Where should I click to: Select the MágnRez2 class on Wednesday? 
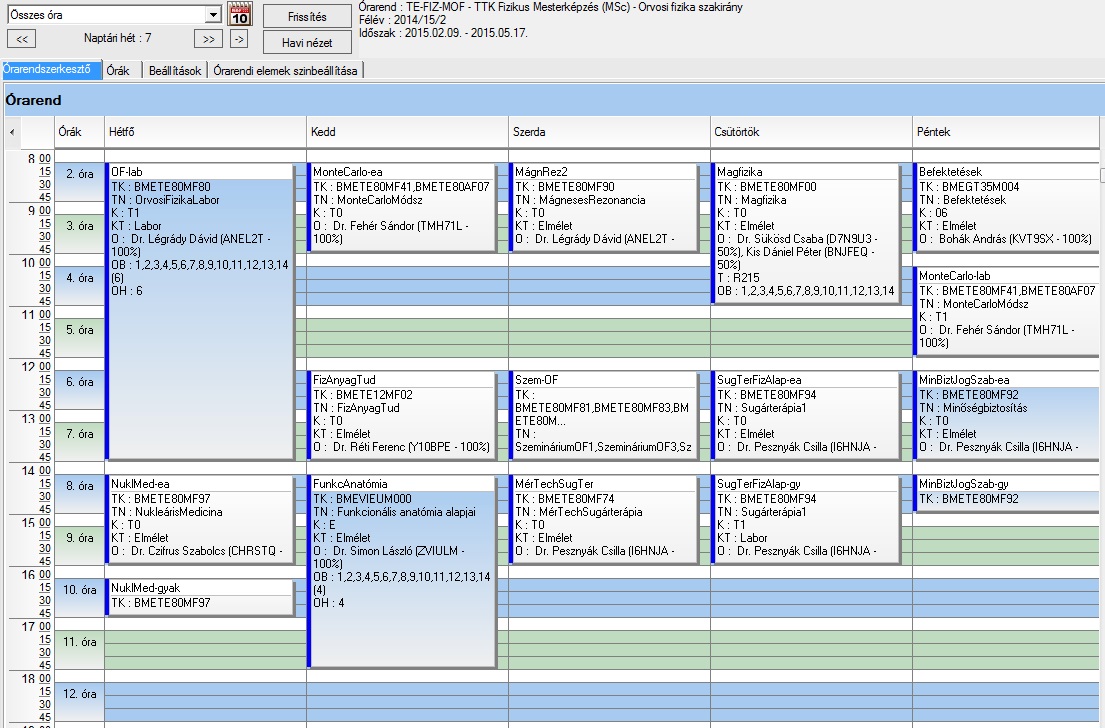(603, 207)
